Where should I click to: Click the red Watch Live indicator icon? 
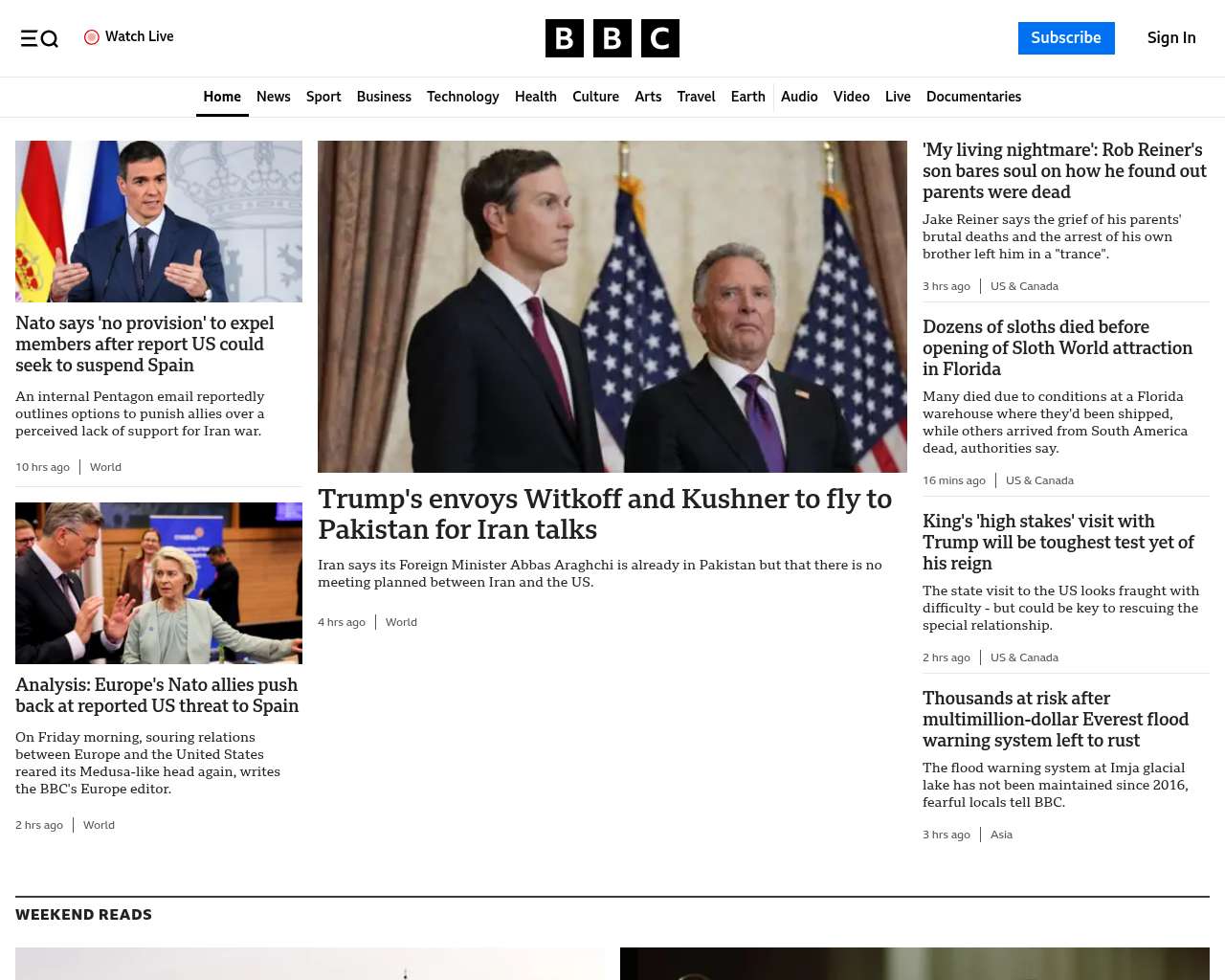pyautogui.click(x=92, y=37)
